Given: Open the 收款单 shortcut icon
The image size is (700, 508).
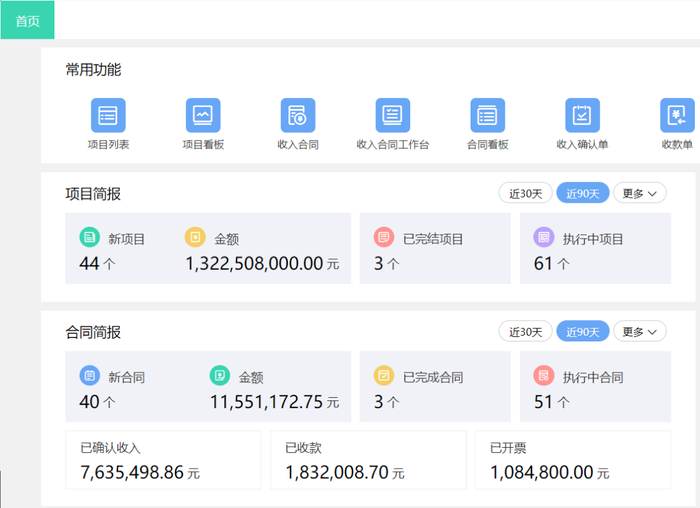Looking at the screenshot, I should point(677,115).
